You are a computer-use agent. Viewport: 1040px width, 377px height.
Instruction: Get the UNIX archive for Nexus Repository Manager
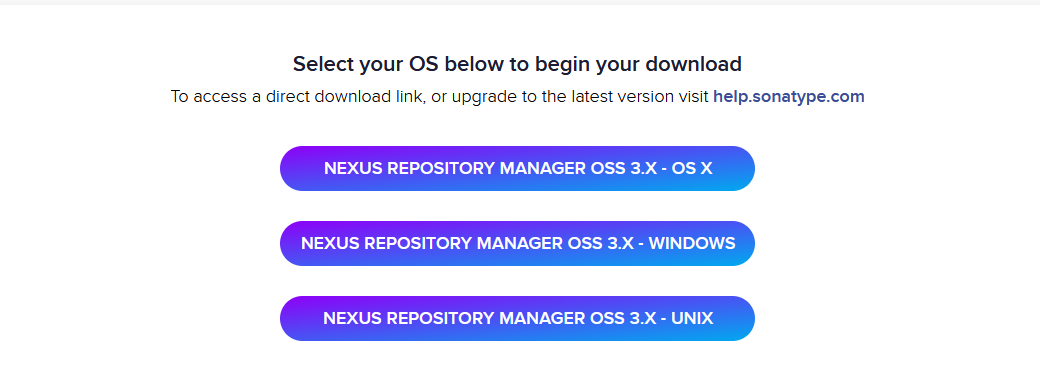pos(517,319)
